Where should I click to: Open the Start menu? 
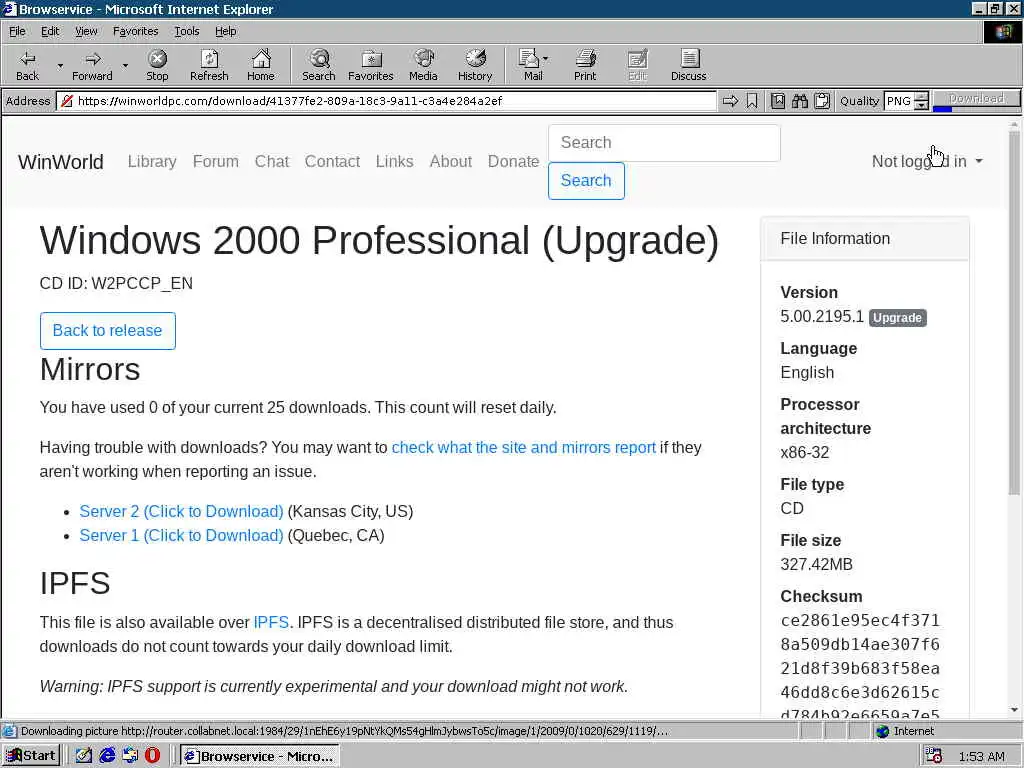pyautogui.click(x=31, y=756)
